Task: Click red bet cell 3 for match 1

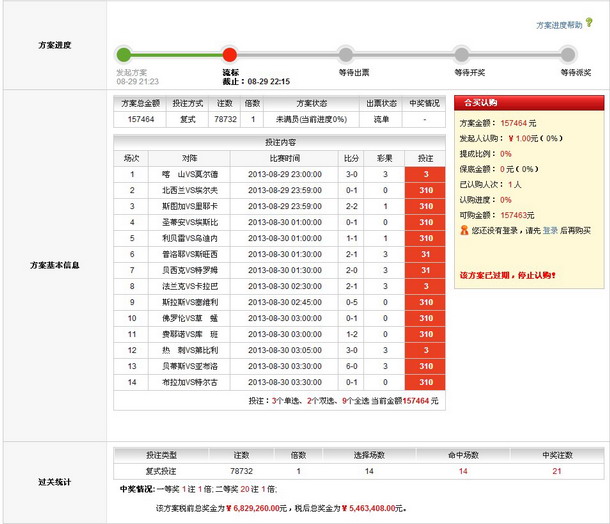Action: pos(425,174)
